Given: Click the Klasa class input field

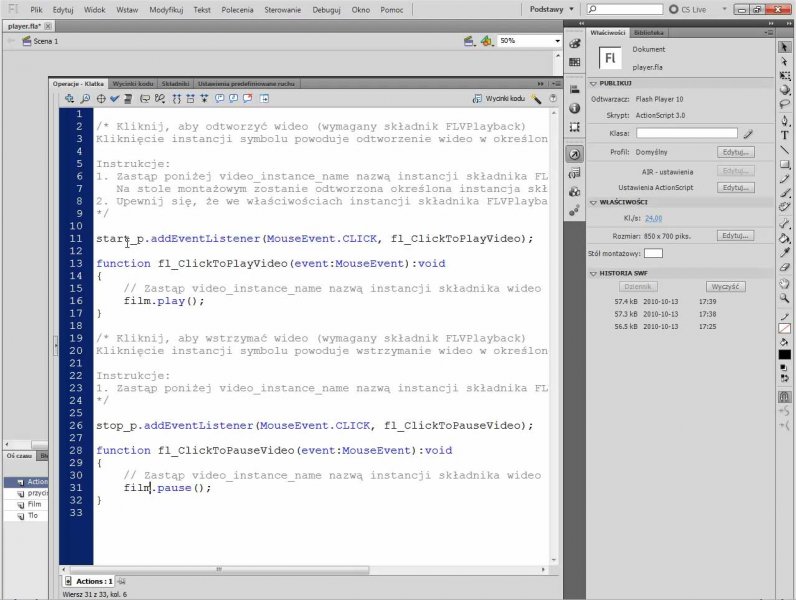Looking at the screenshot, I should [685, 133].
